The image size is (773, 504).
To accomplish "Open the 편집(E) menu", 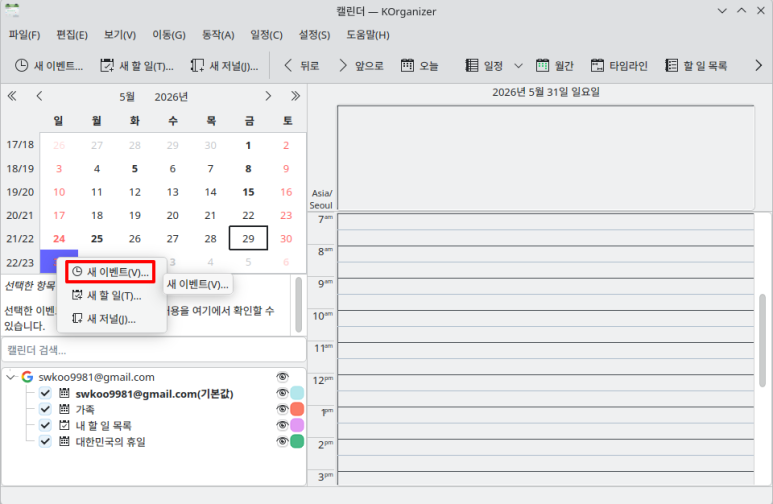I will click(x=72, y=35).
